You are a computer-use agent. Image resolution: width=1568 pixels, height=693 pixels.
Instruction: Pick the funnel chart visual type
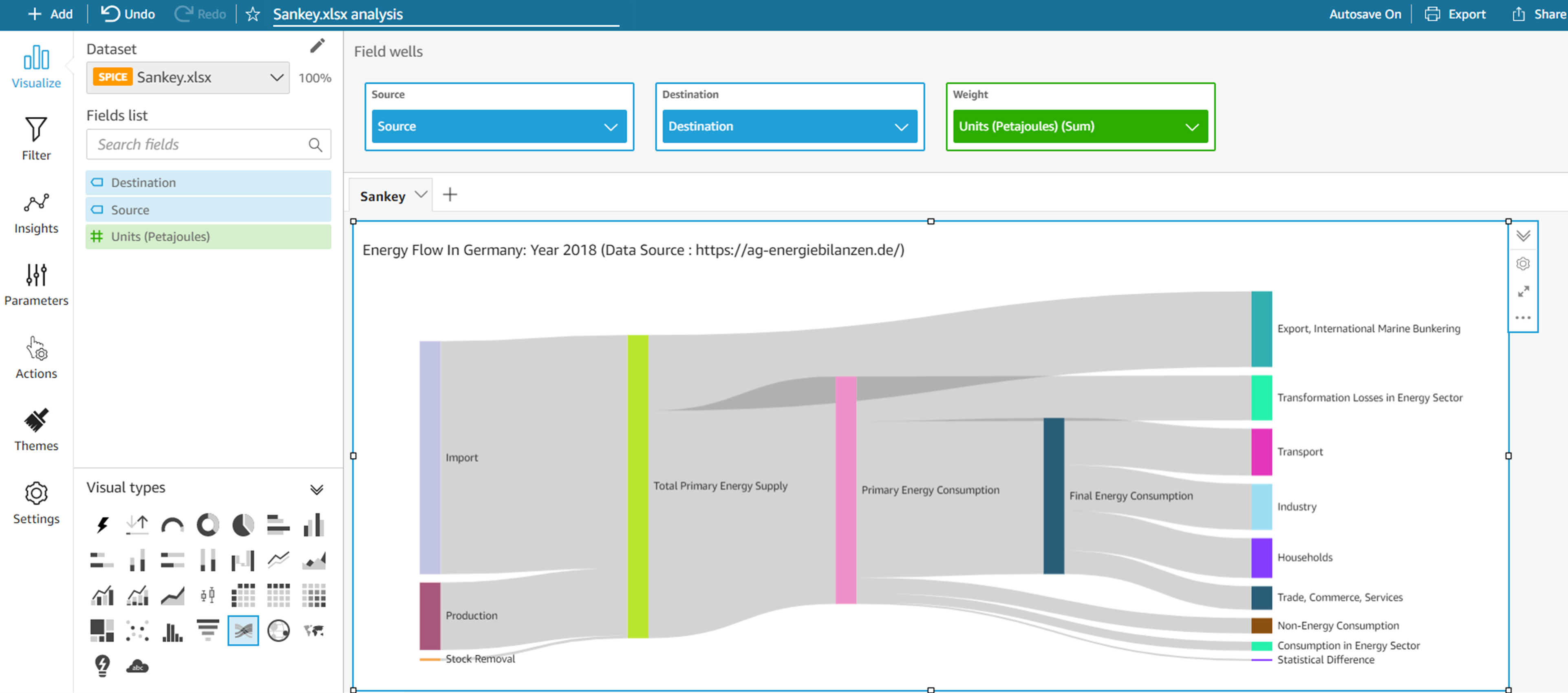point(207,630)
